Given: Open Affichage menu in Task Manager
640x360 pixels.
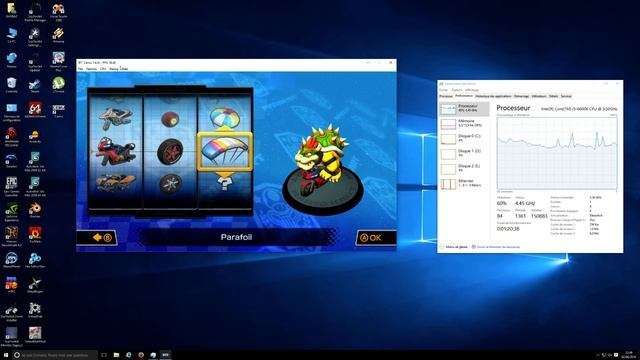Looking at the screenshot, I should click(x=472, y=90).
